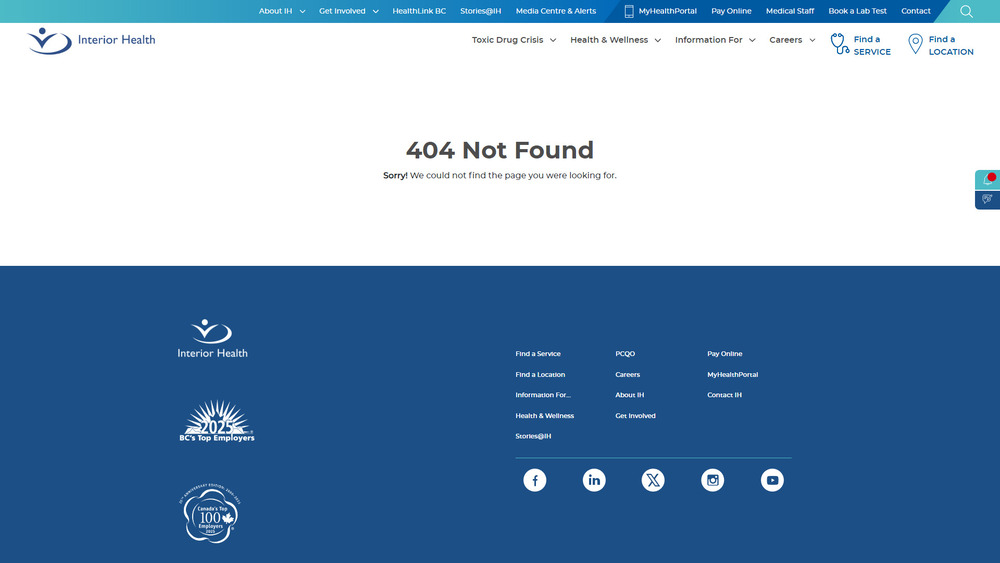Click the footer PCQO link

625,354
